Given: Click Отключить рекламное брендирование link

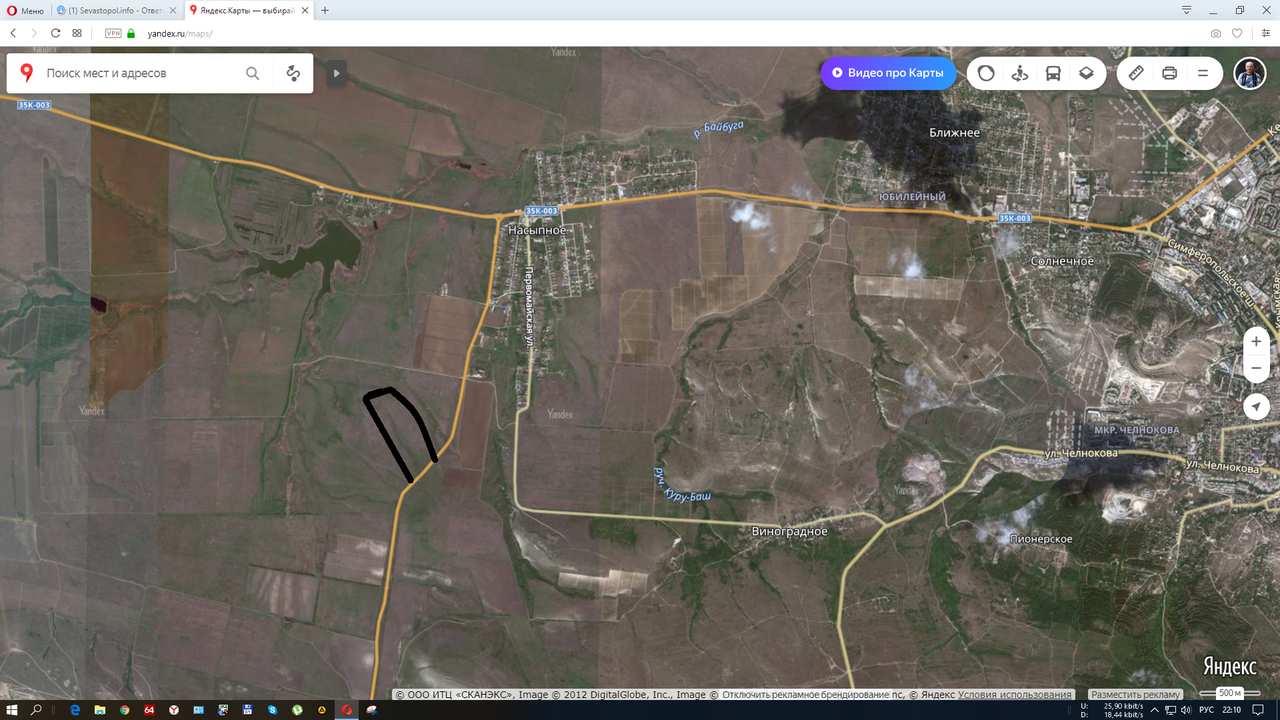Looking at the screenshot, I should click(807, 694).
